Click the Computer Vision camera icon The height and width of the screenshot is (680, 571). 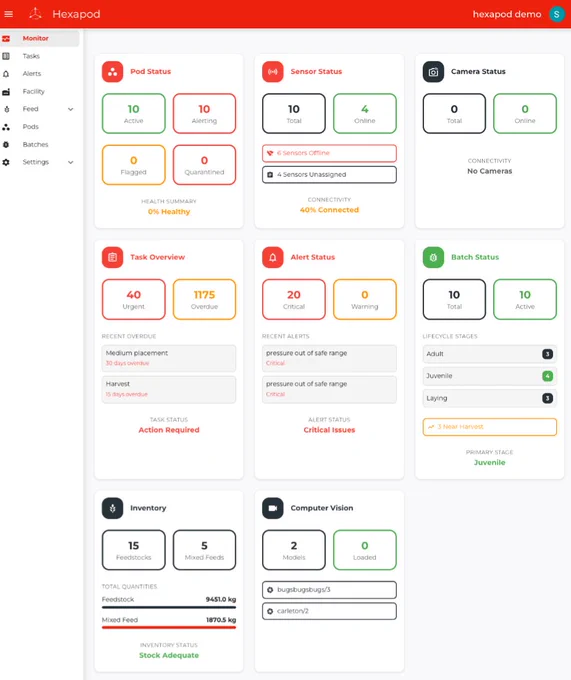coord(273,508)
